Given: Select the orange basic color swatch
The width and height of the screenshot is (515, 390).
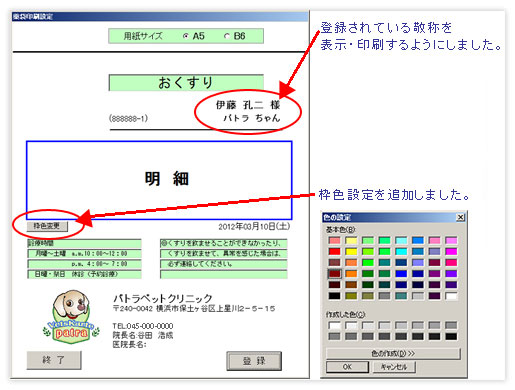Looking at the screenshot, I should pyautogui.click(x=351, y=274).
